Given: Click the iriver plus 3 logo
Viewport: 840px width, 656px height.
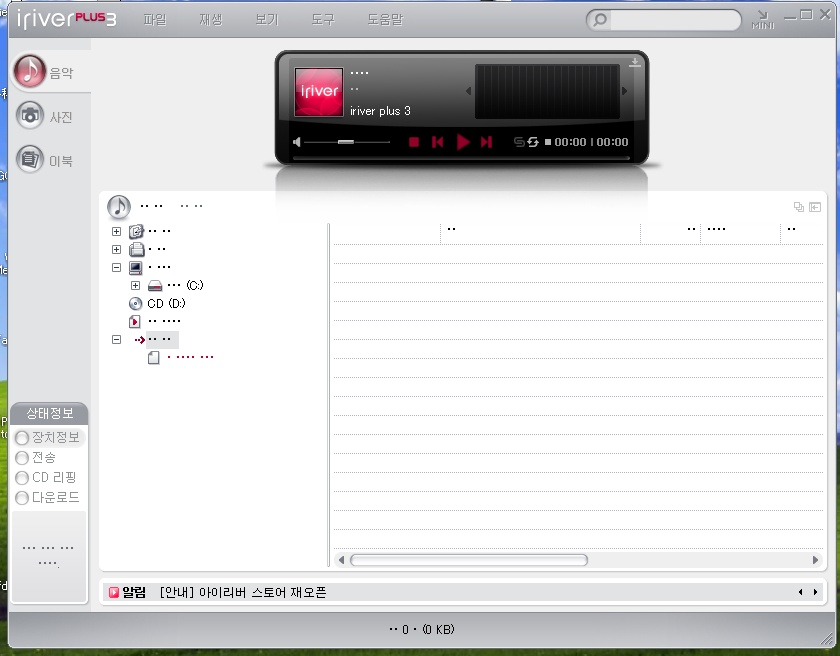Looking at the screenshot, I should [x=66, y=19].
